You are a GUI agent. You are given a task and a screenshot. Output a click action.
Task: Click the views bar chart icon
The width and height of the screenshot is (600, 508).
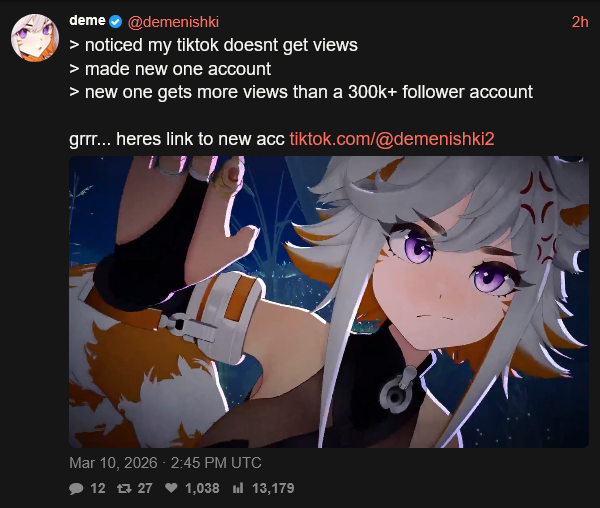pyautogui.click(x=238, y=488)
